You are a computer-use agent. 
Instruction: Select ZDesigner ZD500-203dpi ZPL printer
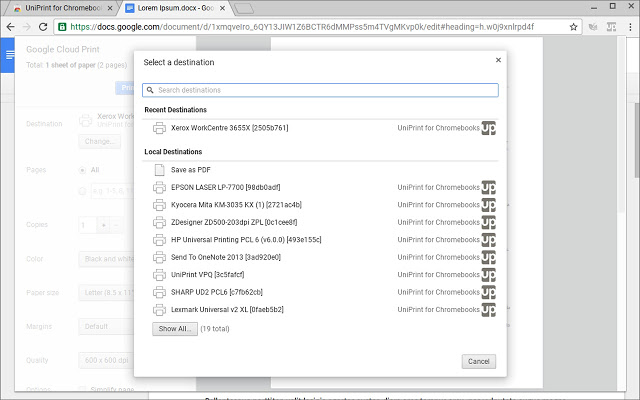pos(320,222)
